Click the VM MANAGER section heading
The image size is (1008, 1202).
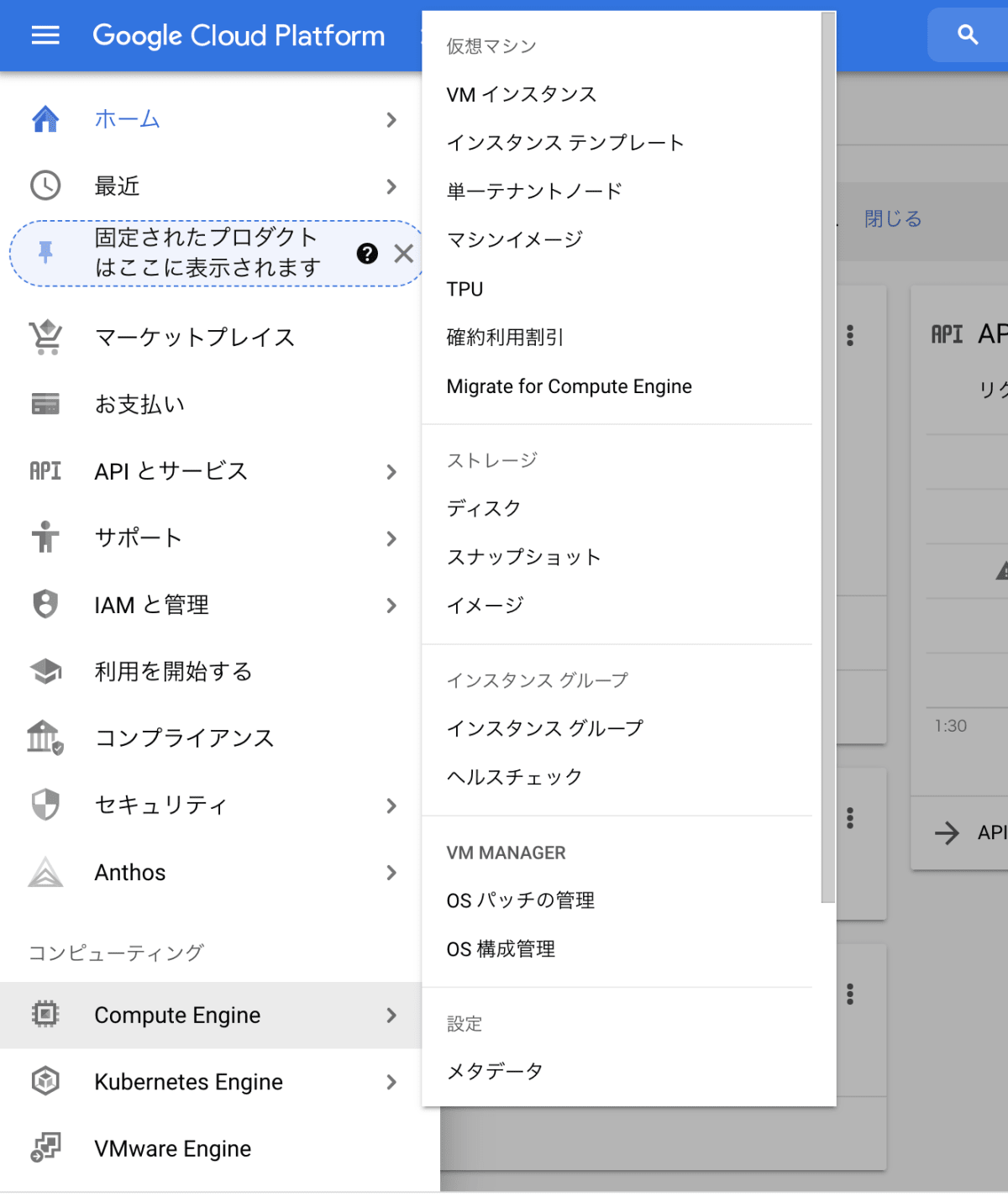[x=506, y=853]
